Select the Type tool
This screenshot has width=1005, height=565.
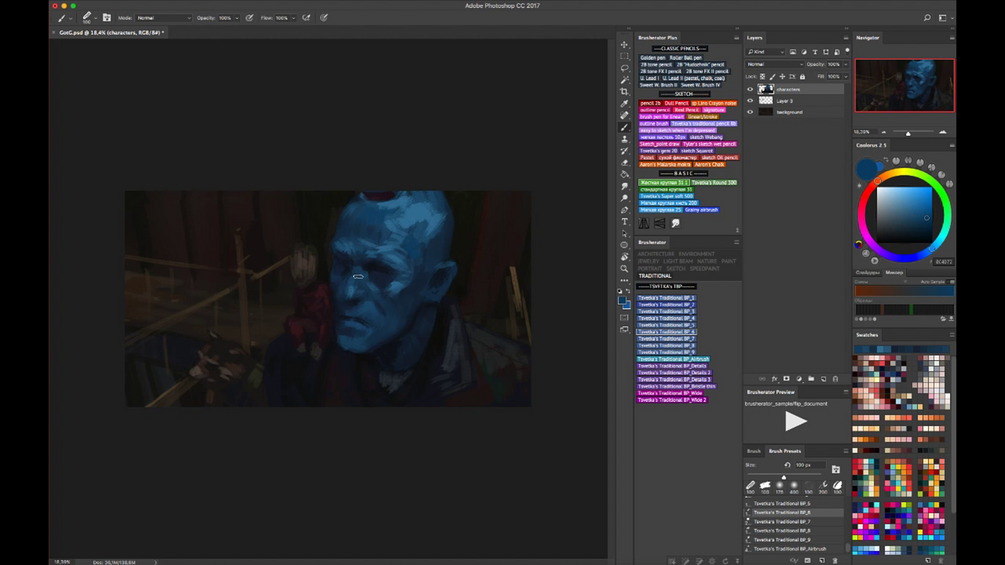click(624, 221)
